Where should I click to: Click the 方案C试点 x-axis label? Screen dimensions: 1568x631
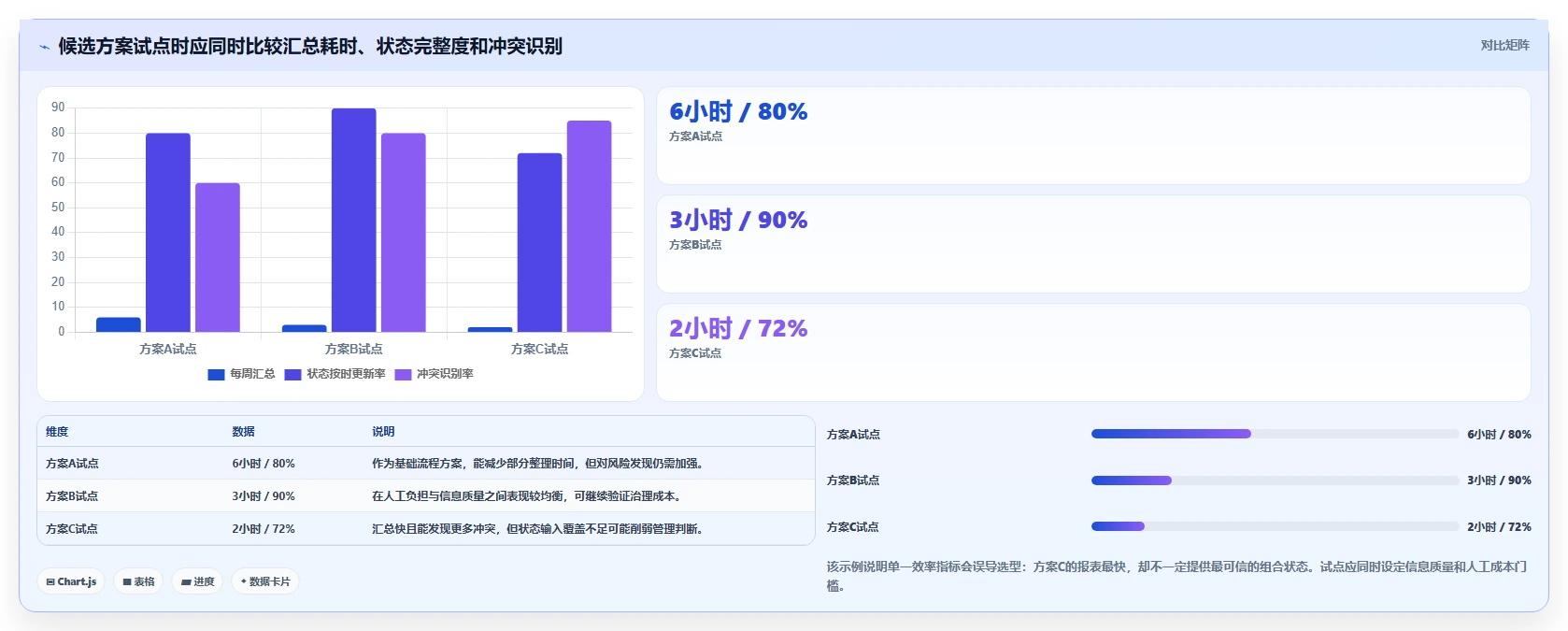tap(540, 349)
